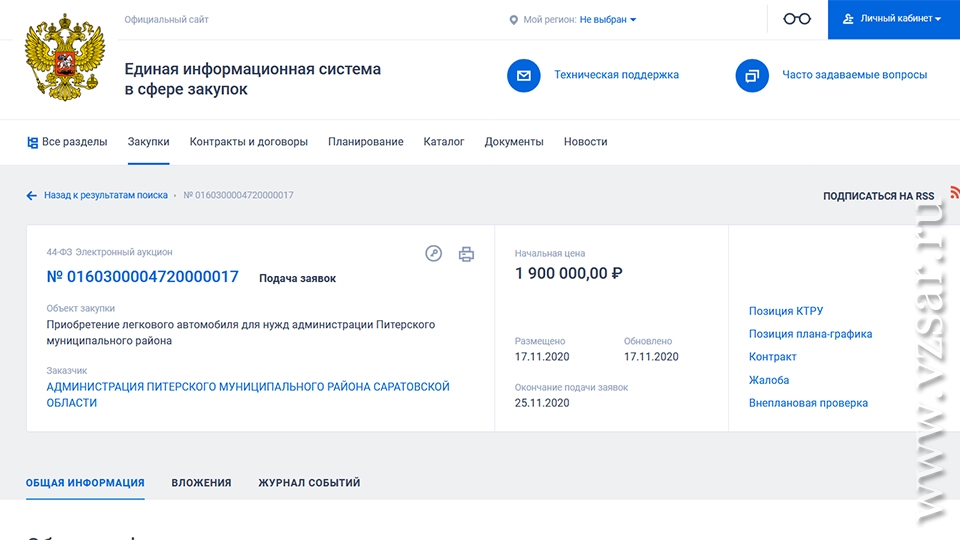
Task: Open the Документы menu item
Action: coord(514,142)
